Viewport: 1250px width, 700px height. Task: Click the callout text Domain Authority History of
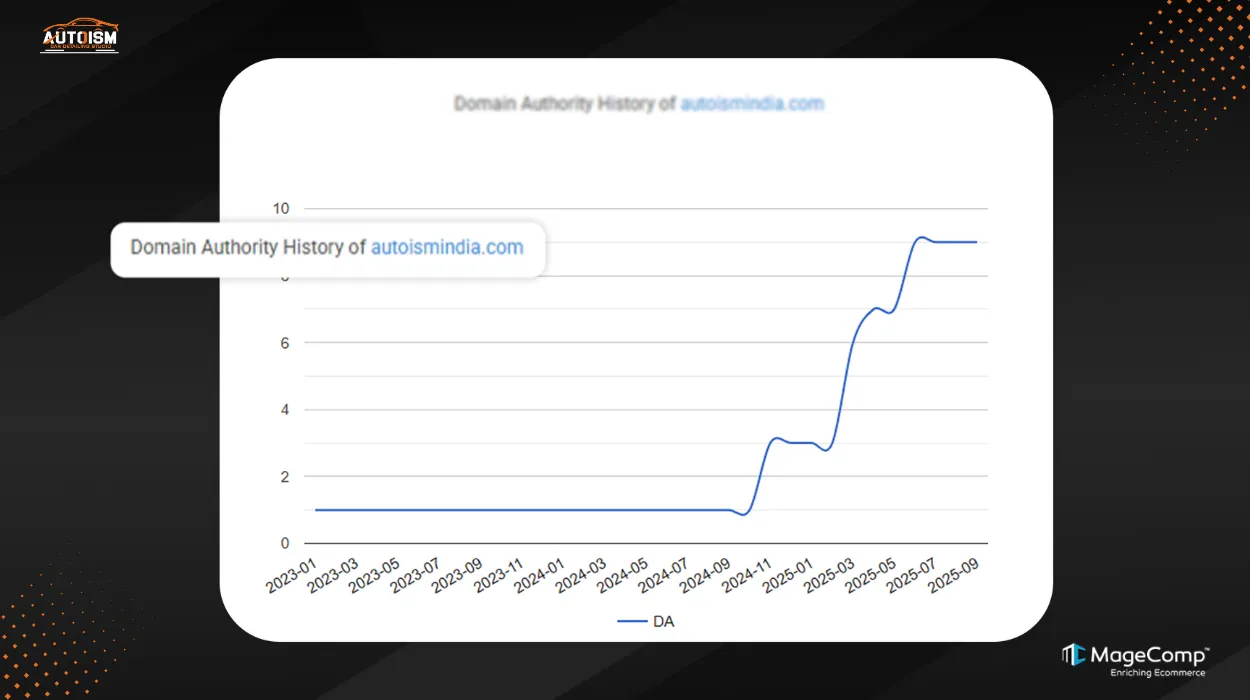[x=248, y=248]
